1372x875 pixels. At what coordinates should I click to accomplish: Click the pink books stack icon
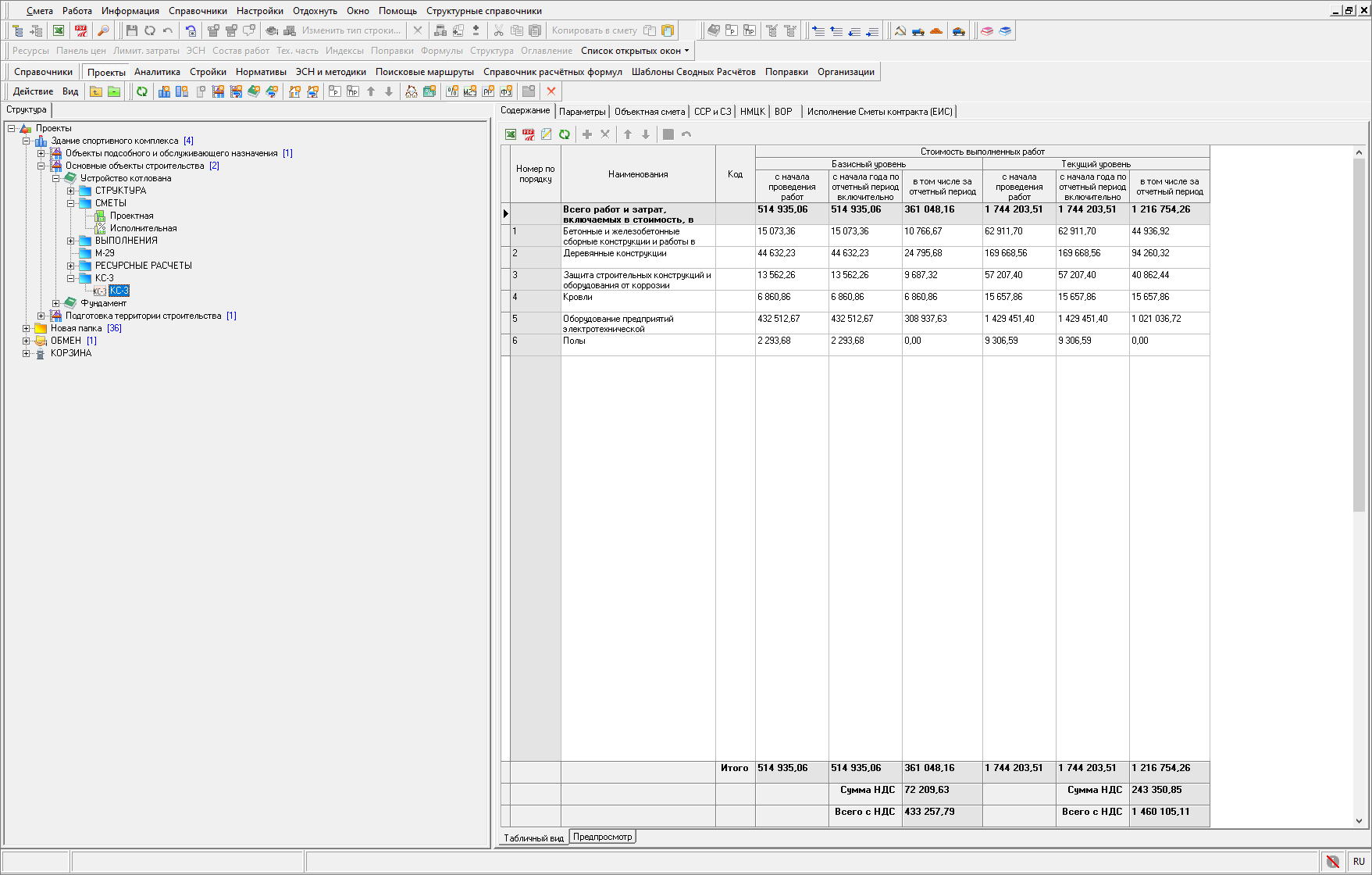[x=987, y=30]
